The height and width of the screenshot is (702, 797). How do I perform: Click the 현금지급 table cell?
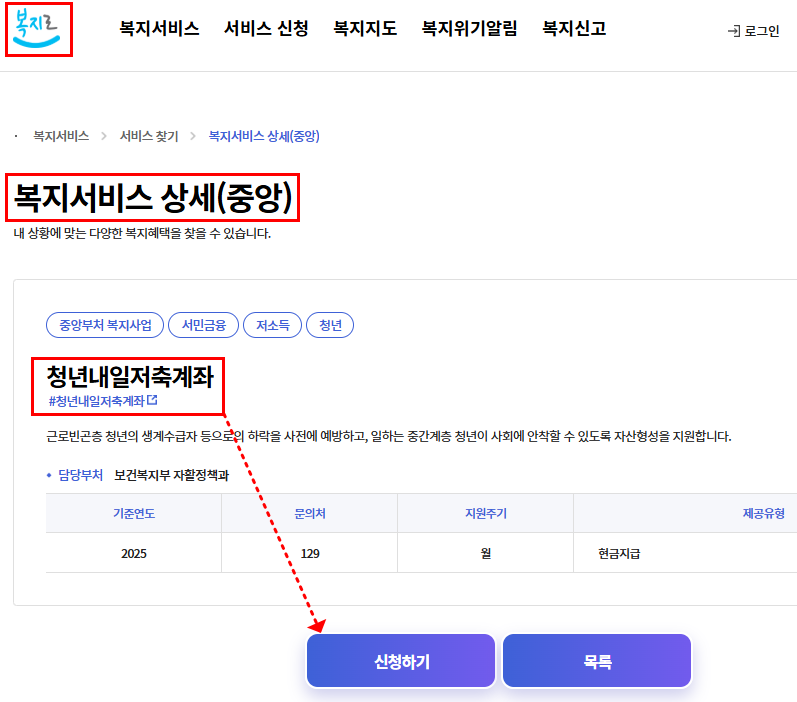619,553
